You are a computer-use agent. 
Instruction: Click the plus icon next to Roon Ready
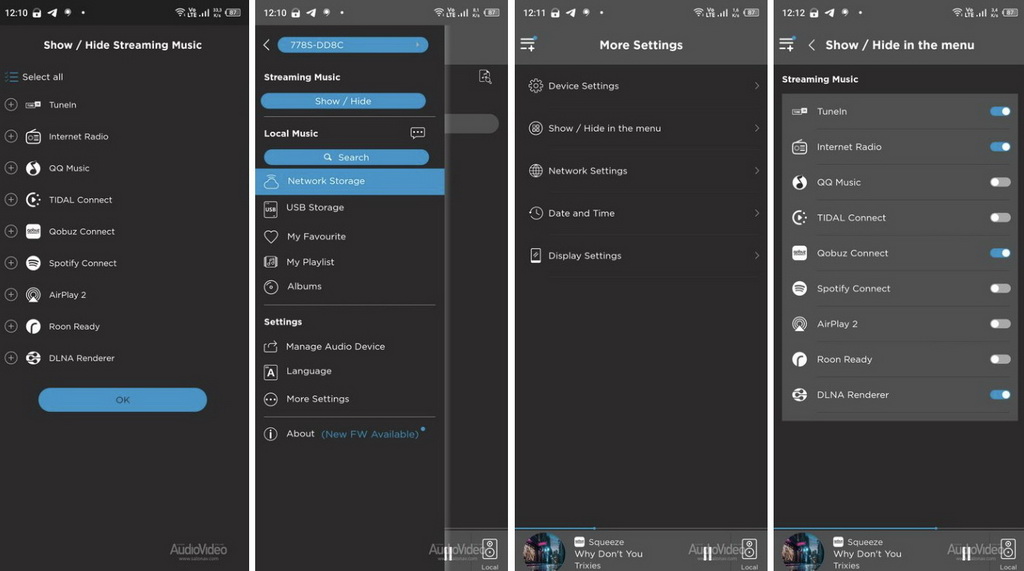point(11,326)
